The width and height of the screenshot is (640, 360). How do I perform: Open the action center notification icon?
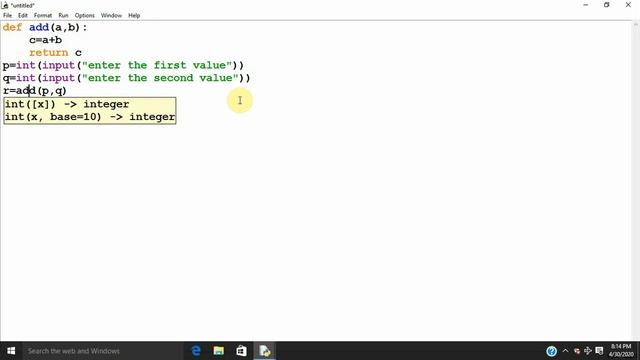point(599,351)
